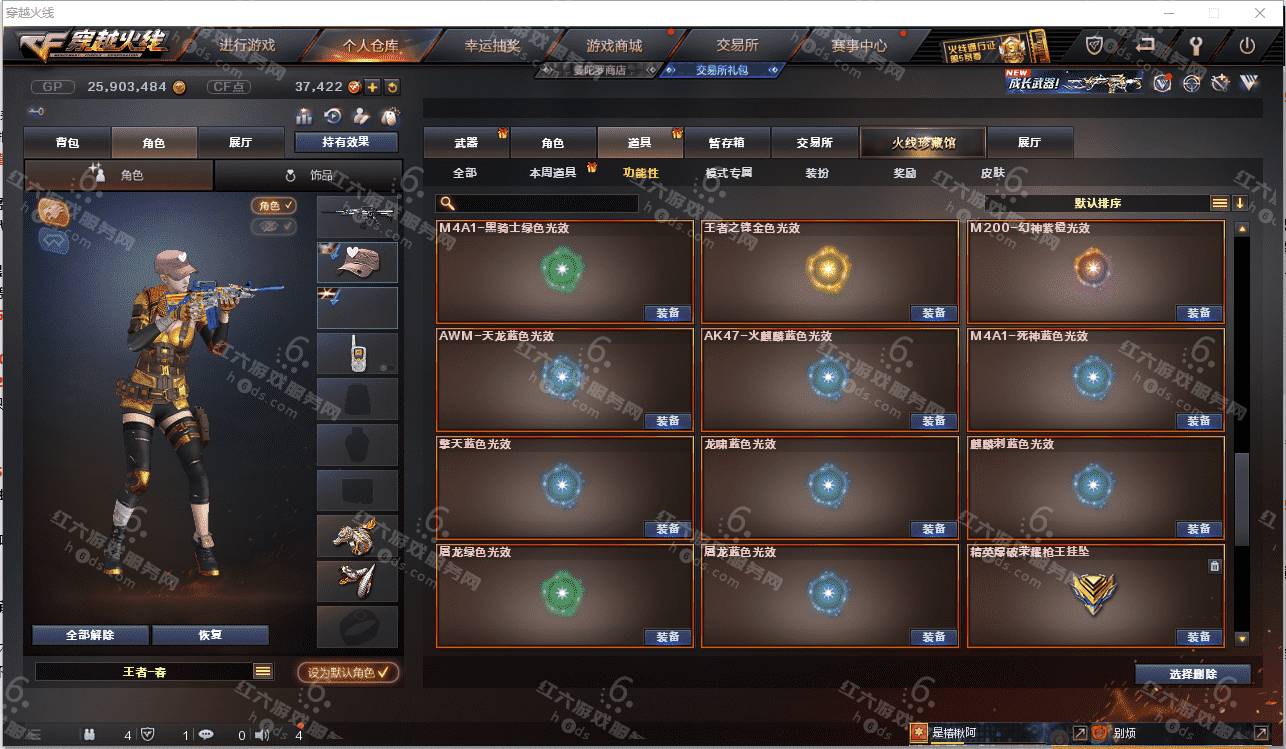Click the return arrow icon beside the shield
1286x749 pixels.
(x=1146, y=45)
